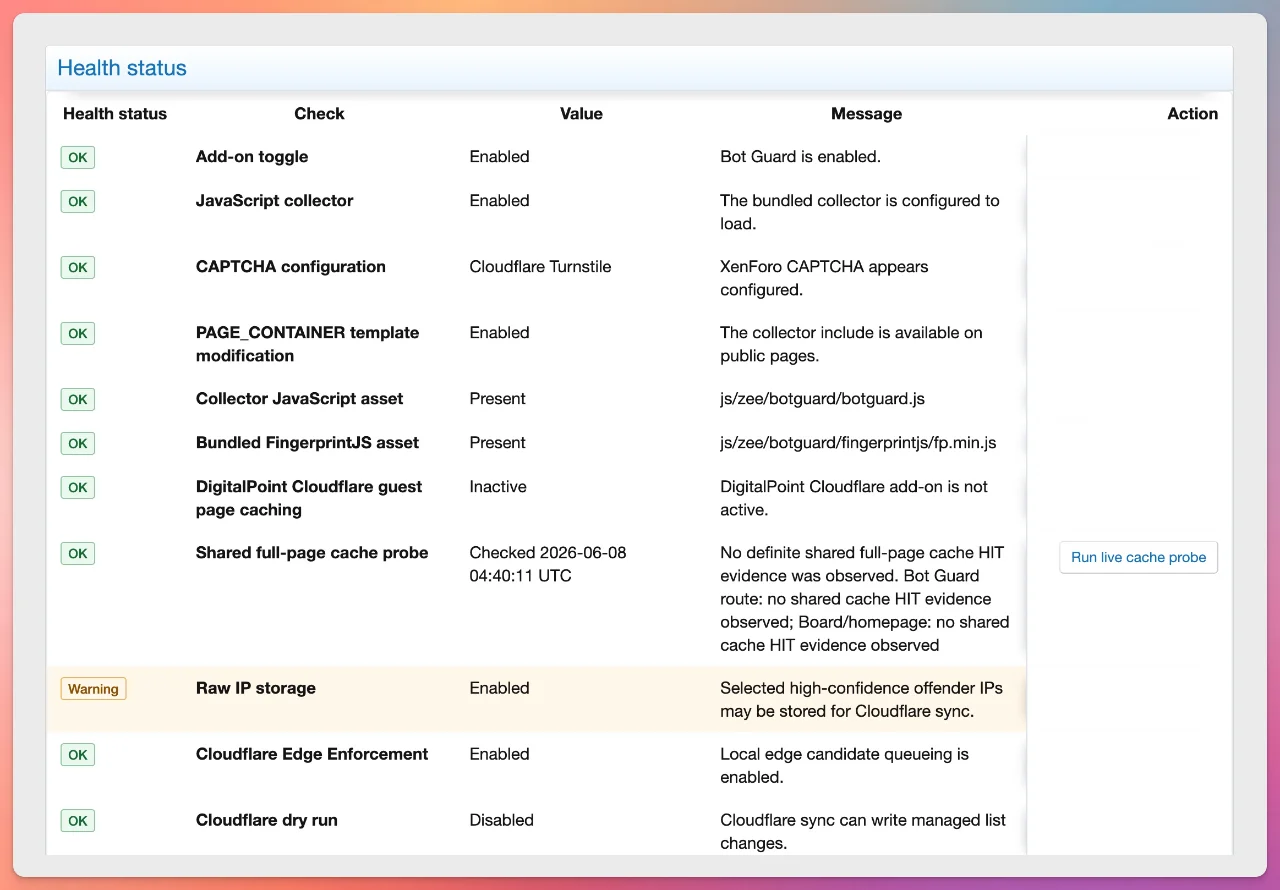Click the Checked 2026-06-08 04:40:11 UTC value

click(548, 564)
